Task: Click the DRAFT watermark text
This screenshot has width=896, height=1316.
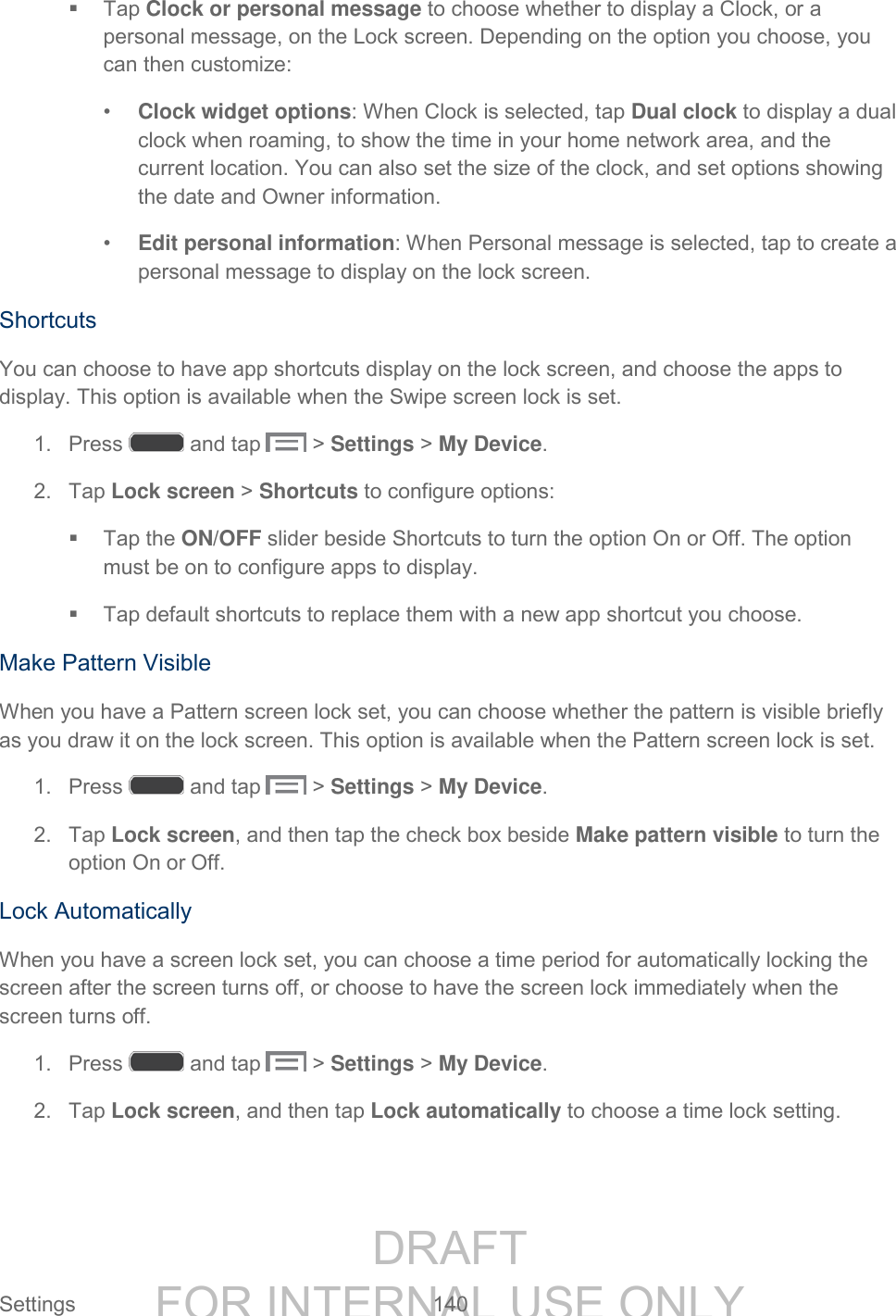Action: [450, 1248]
